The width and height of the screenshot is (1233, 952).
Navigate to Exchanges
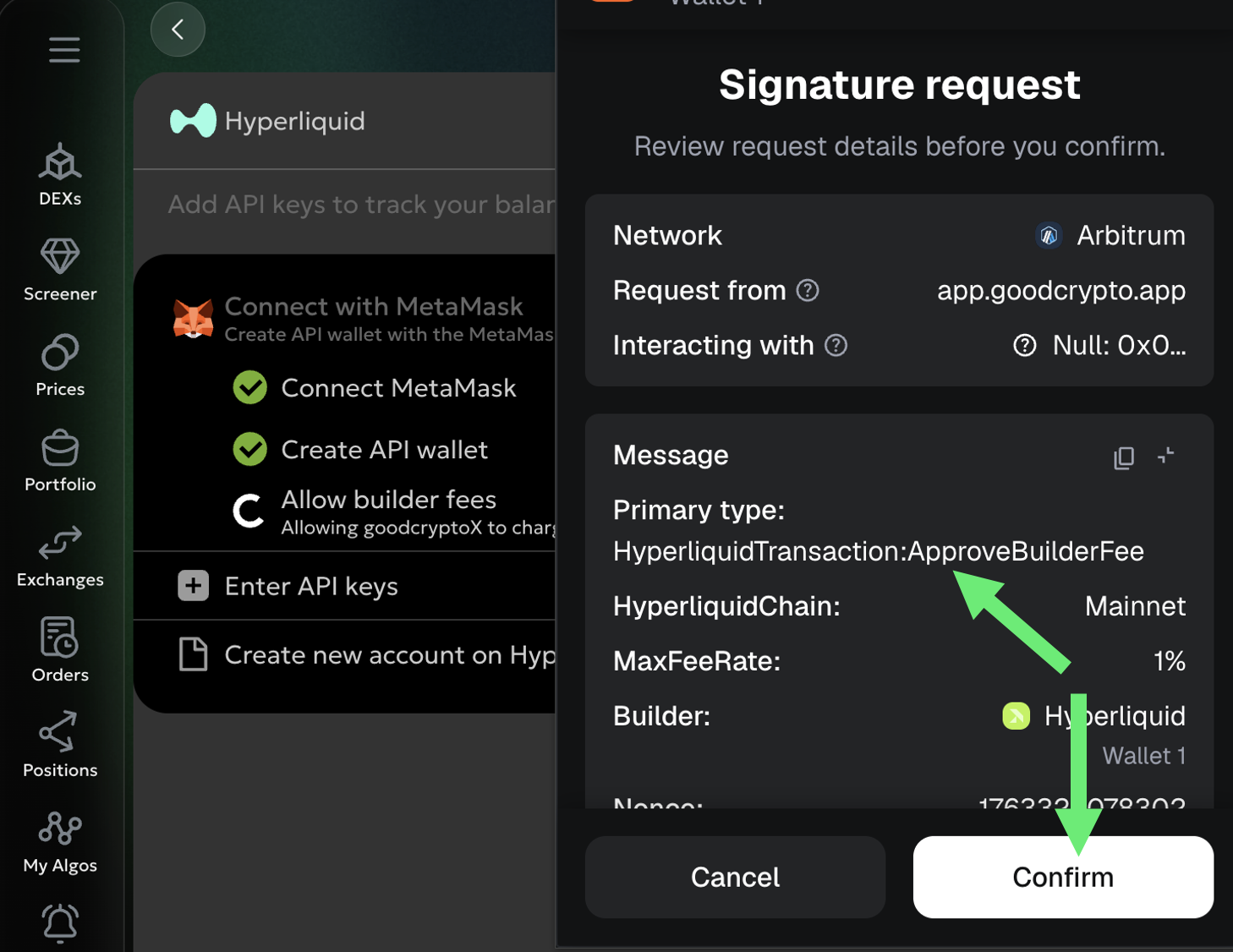coord(60,556)
